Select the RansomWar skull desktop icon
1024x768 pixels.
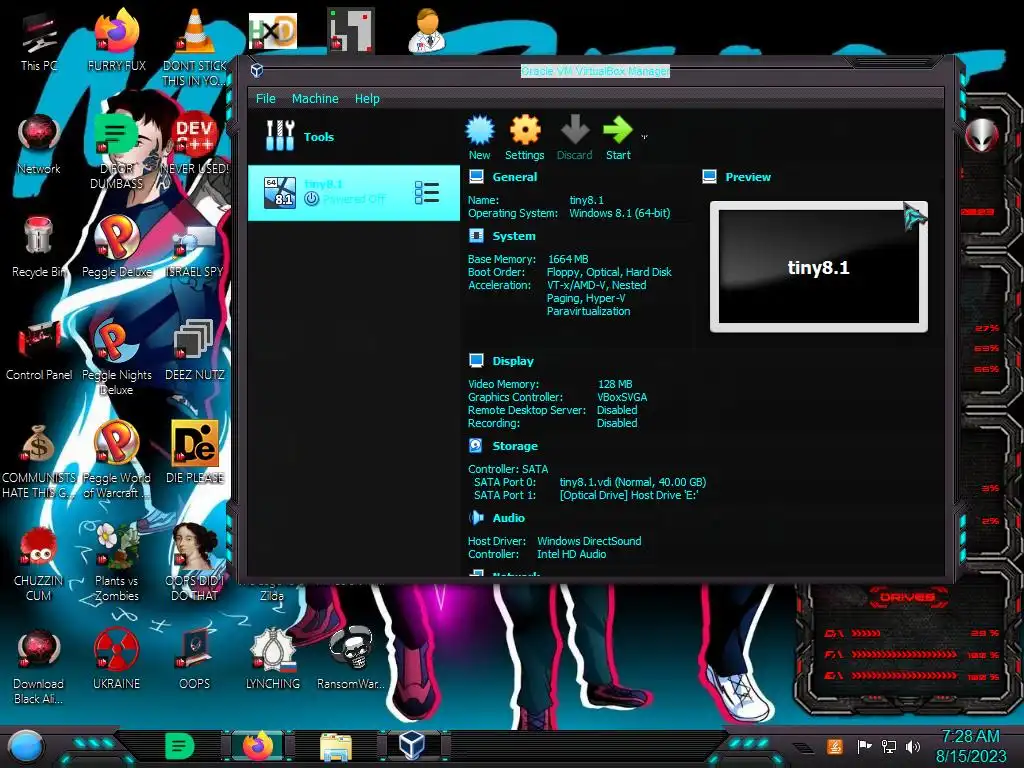351,658
